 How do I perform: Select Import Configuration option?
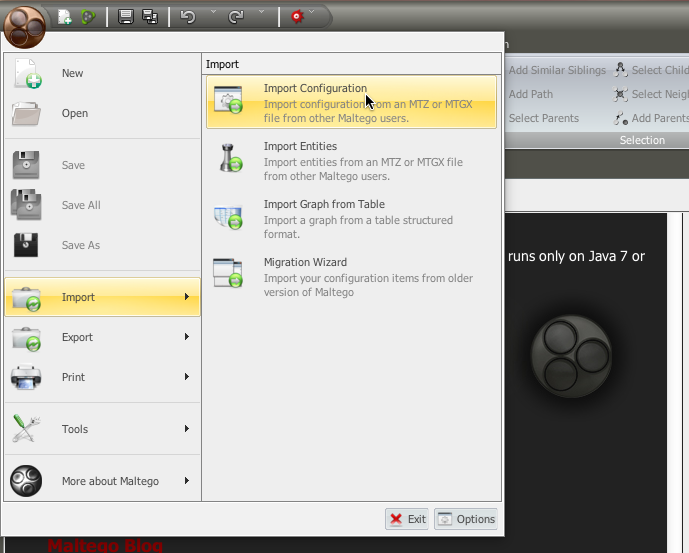351,102
